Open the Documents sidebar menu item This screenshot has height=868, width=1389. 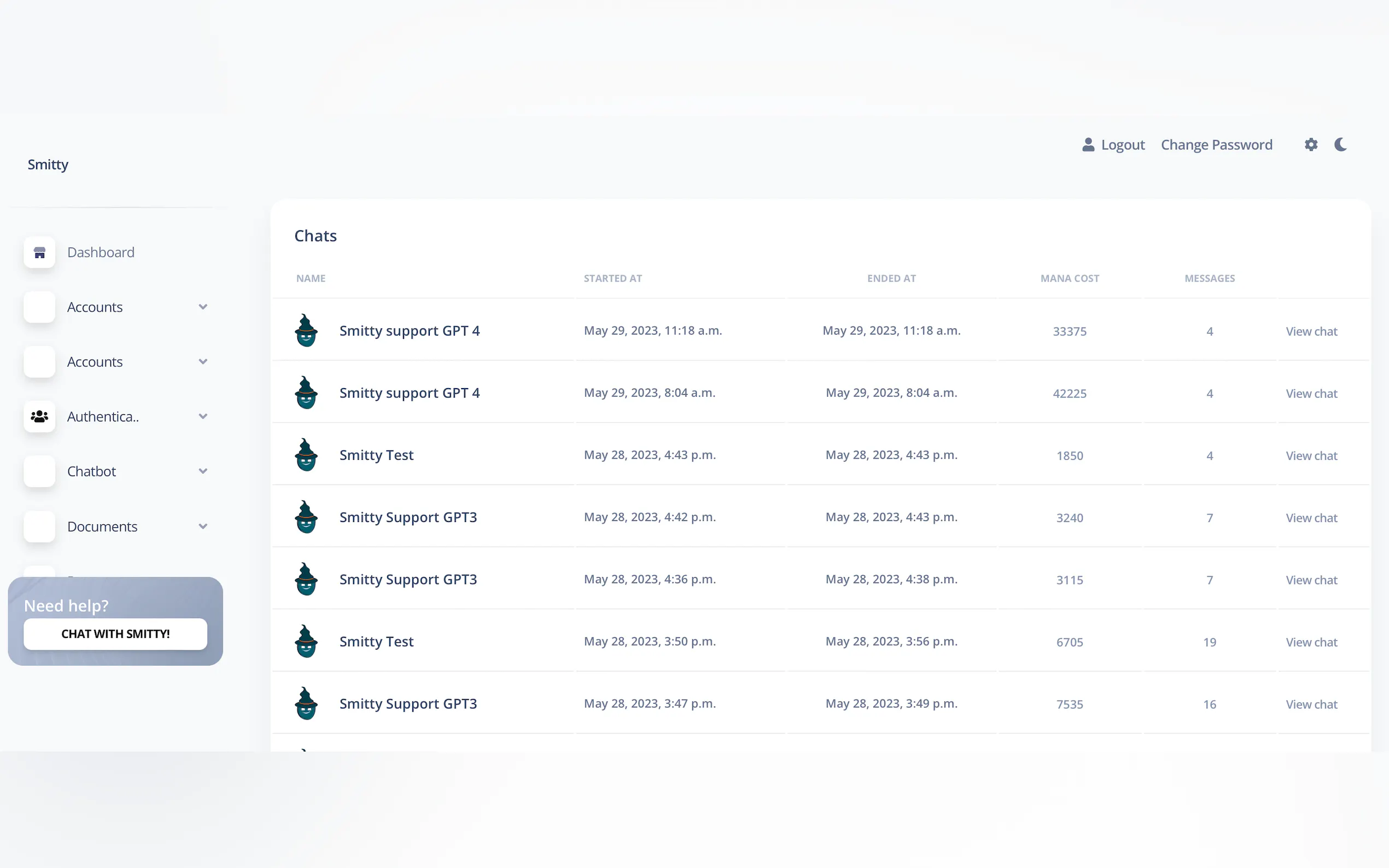click(102, 526)
